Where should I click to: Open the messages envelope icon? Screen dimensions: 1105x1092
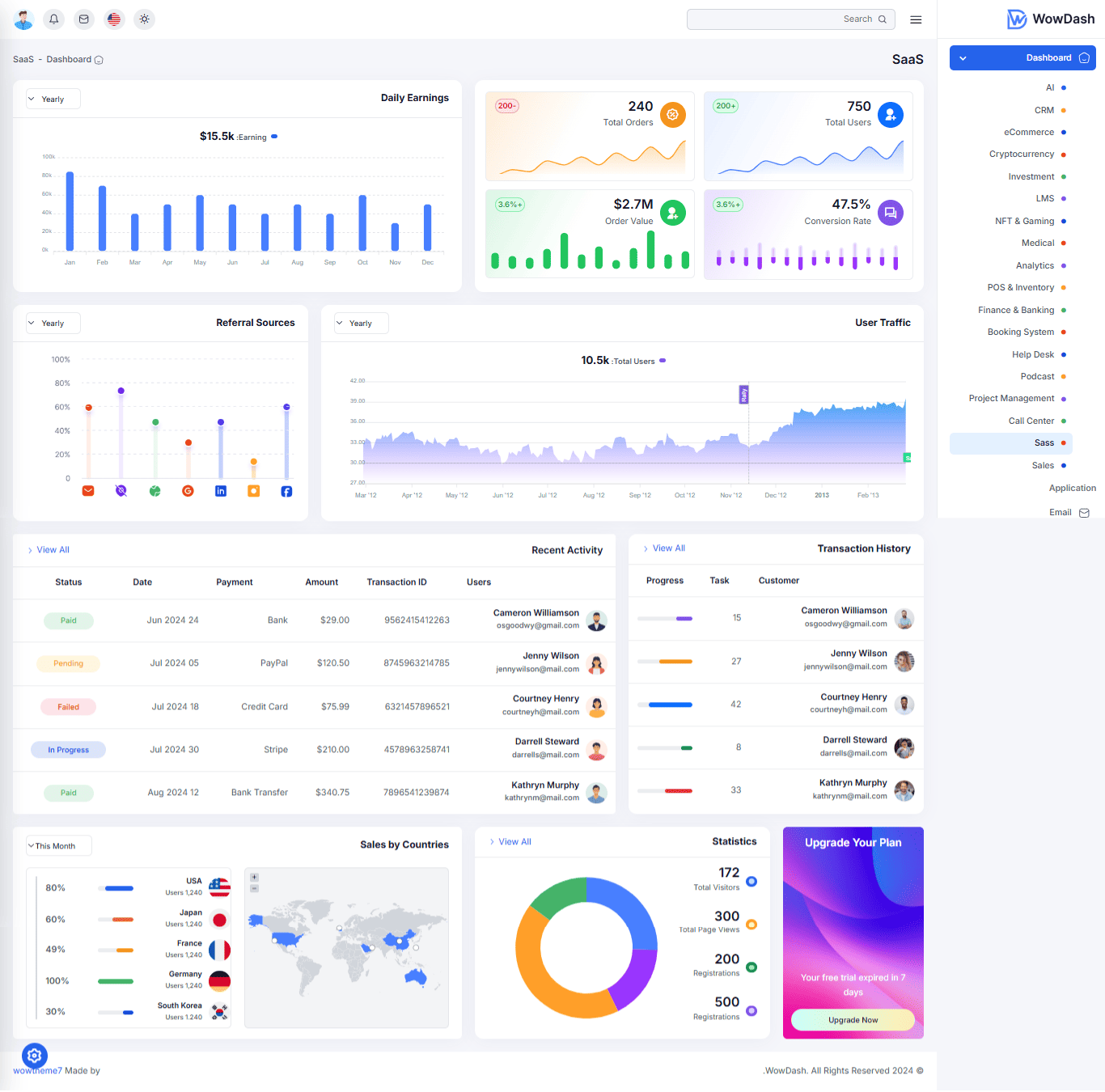pyautogui.click(x=84, y=19)
